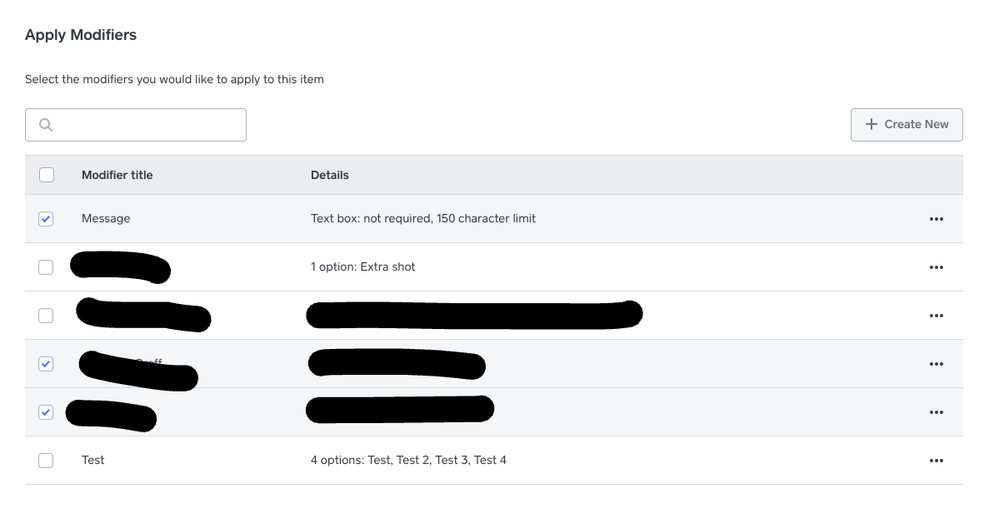The image size is (999, 528).
Task: Uncheck the Message modifier checkbox
Action: click(x=46, y=219)
